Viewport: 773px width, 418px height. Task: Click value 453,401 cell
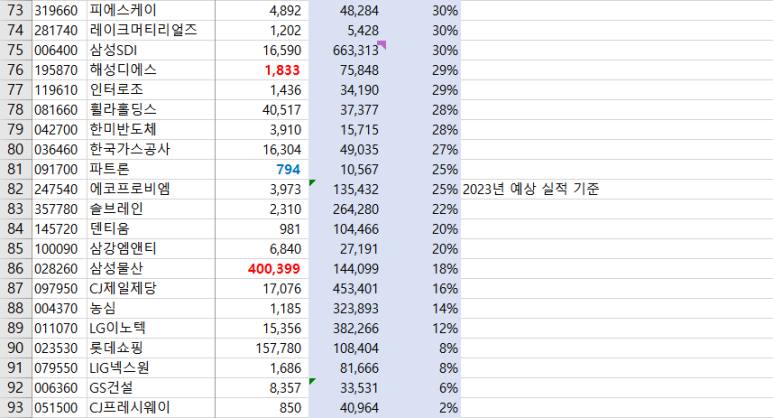coord(347,288)
